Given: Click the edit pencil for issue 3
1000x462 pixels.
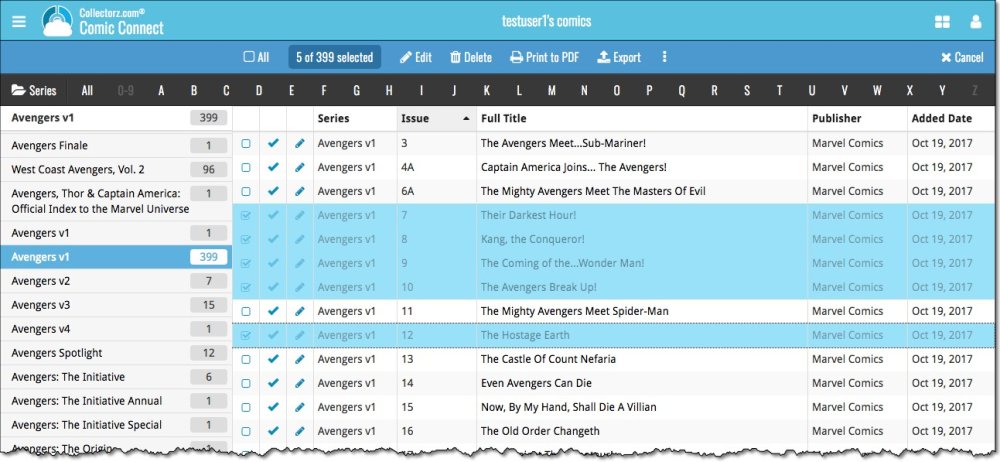Looking at the screenshot, I should pyautogui.click(x=300, y=144).
